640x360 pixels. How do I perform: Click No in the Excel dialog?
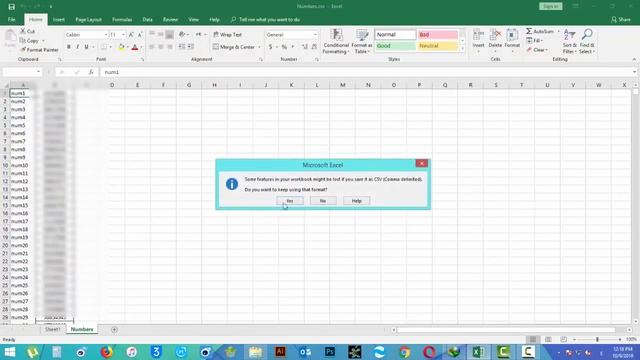323,201
